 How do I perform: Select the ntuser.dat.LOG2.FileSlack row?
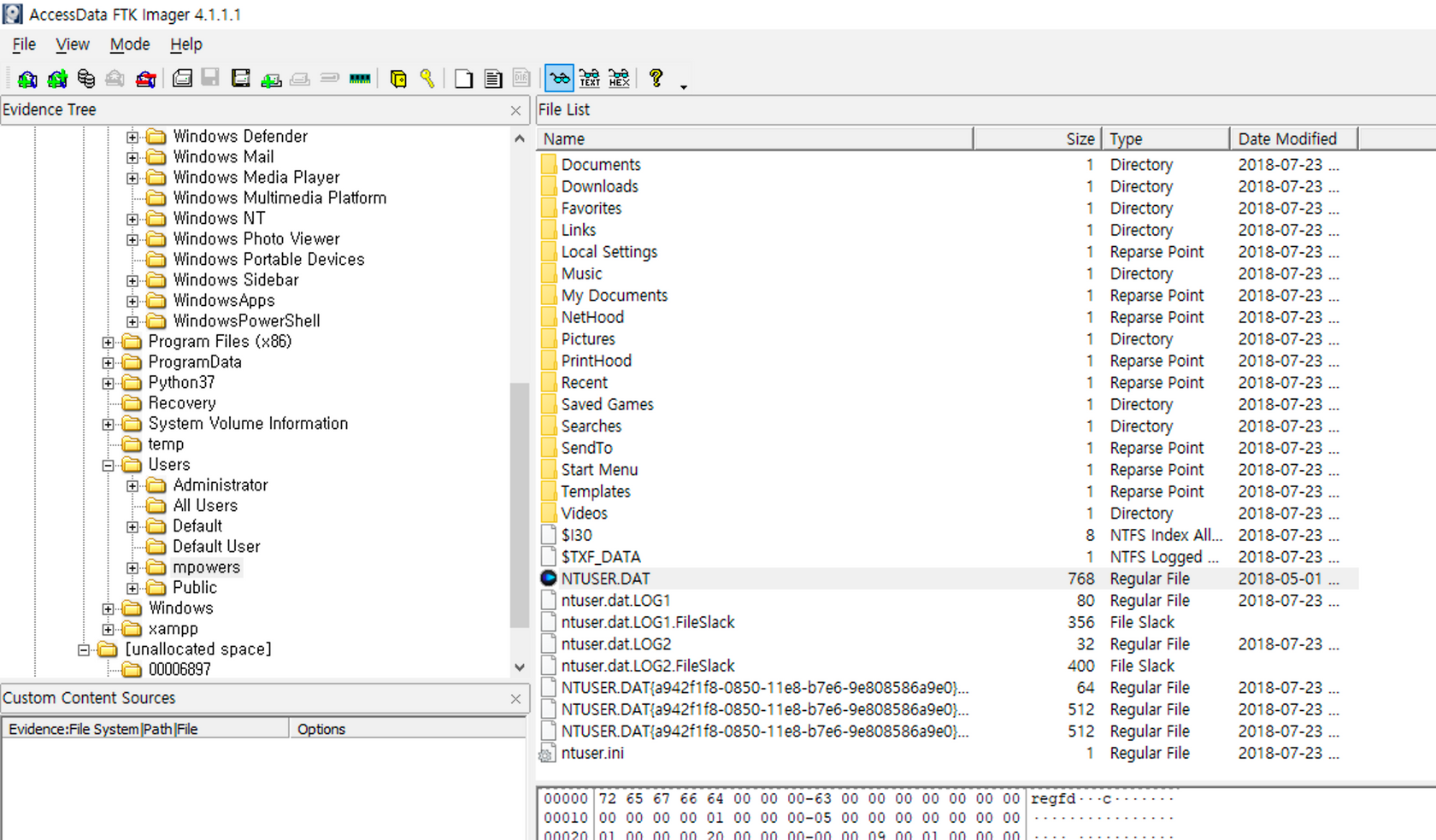point(947,666)
